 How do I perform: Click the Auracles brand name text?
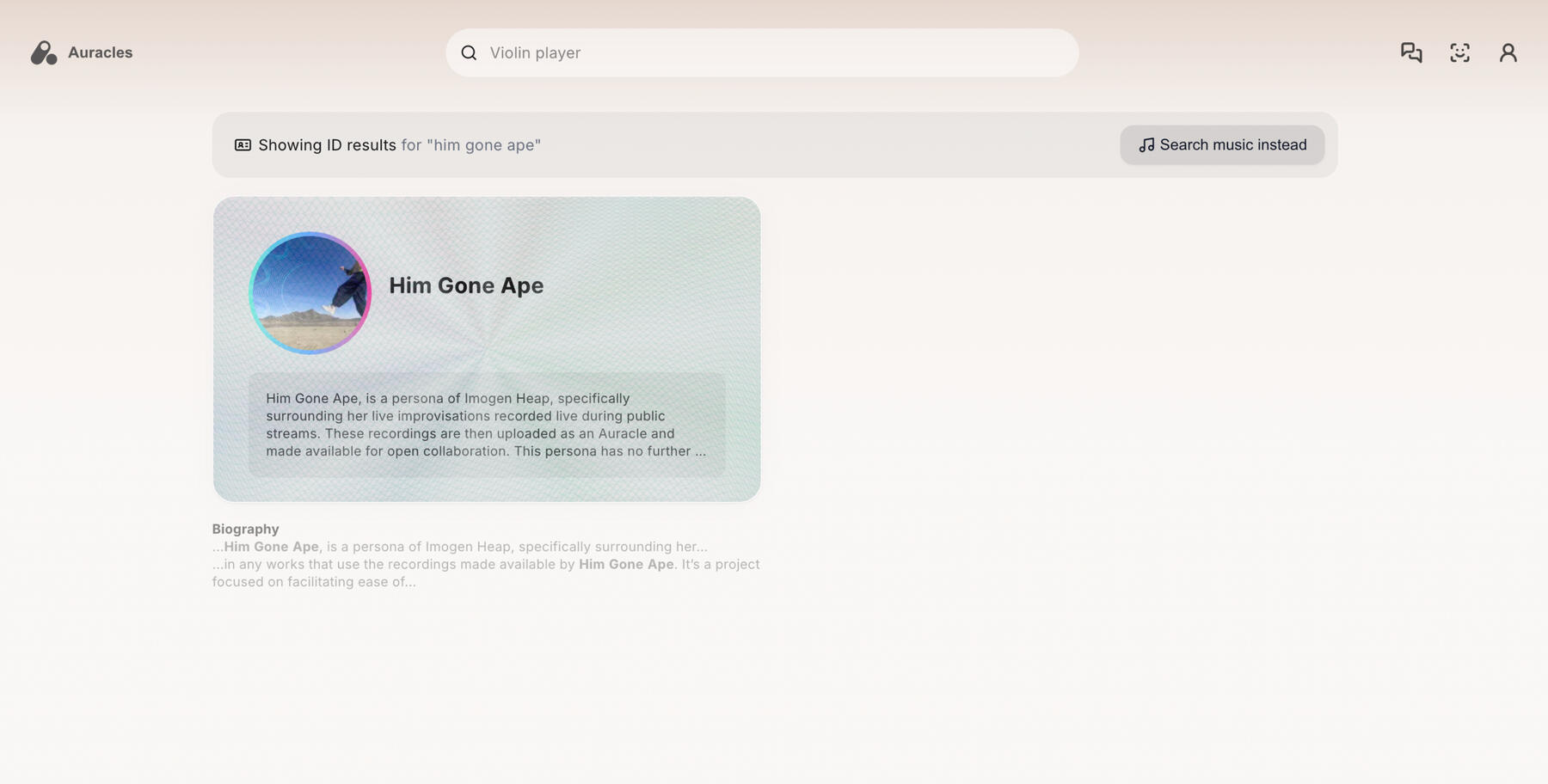(100, 52)
